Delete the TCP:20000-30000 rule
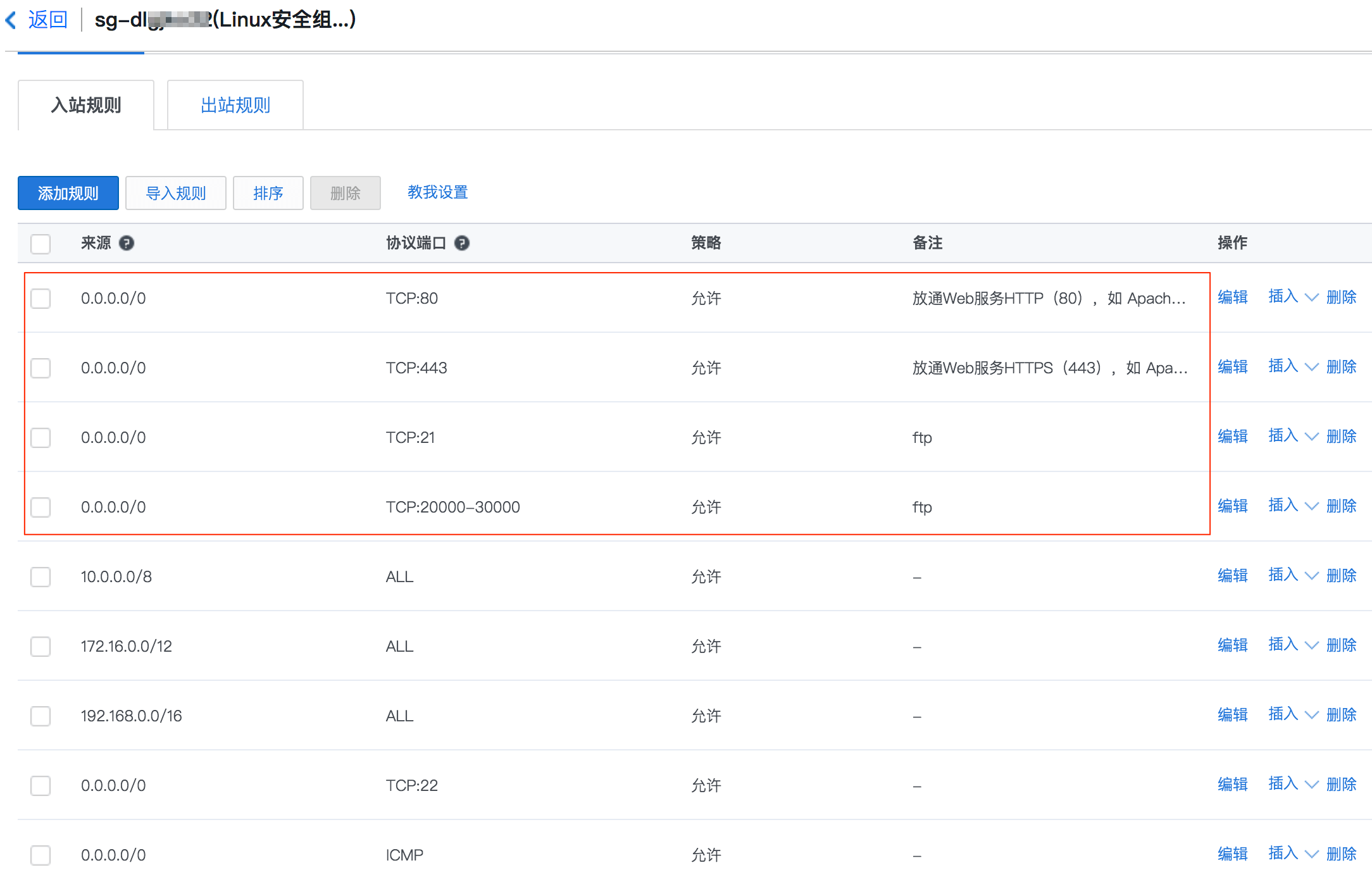This screenshot has width=1372, height=877. coord(1342,506)
